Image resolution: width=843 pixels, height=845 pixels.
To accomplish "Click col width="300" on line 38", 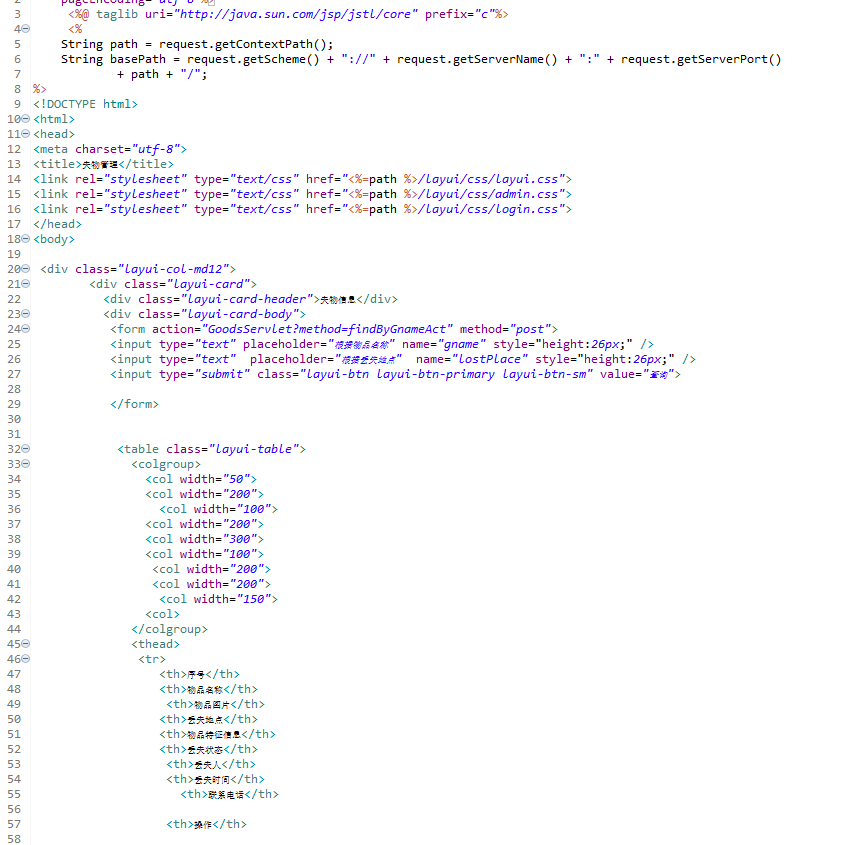I will [x=204, y=539].
